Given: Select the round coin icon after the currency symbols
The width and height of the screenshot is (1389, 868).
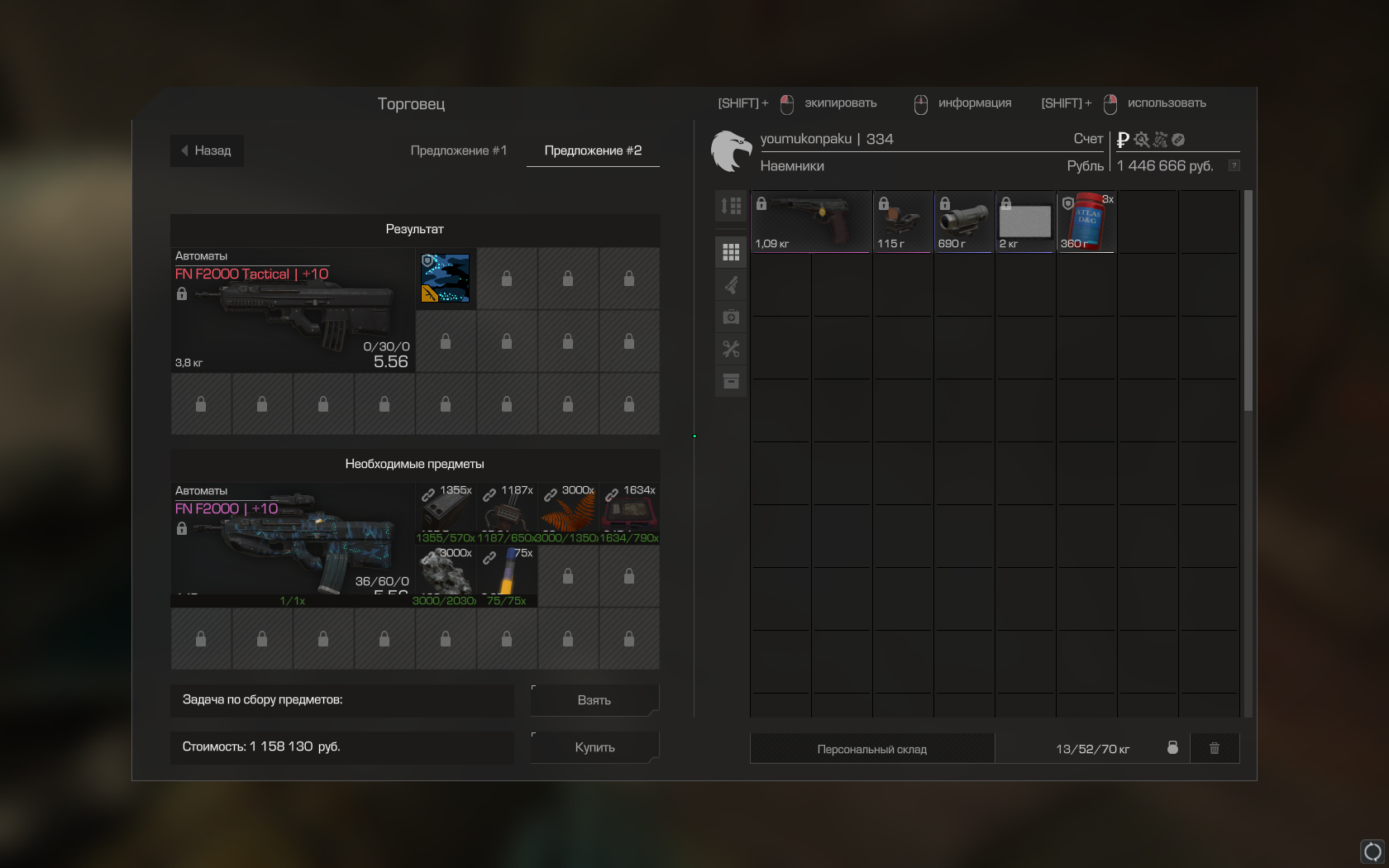Looking at the screenshot, I should click(x=1178, y=140).
